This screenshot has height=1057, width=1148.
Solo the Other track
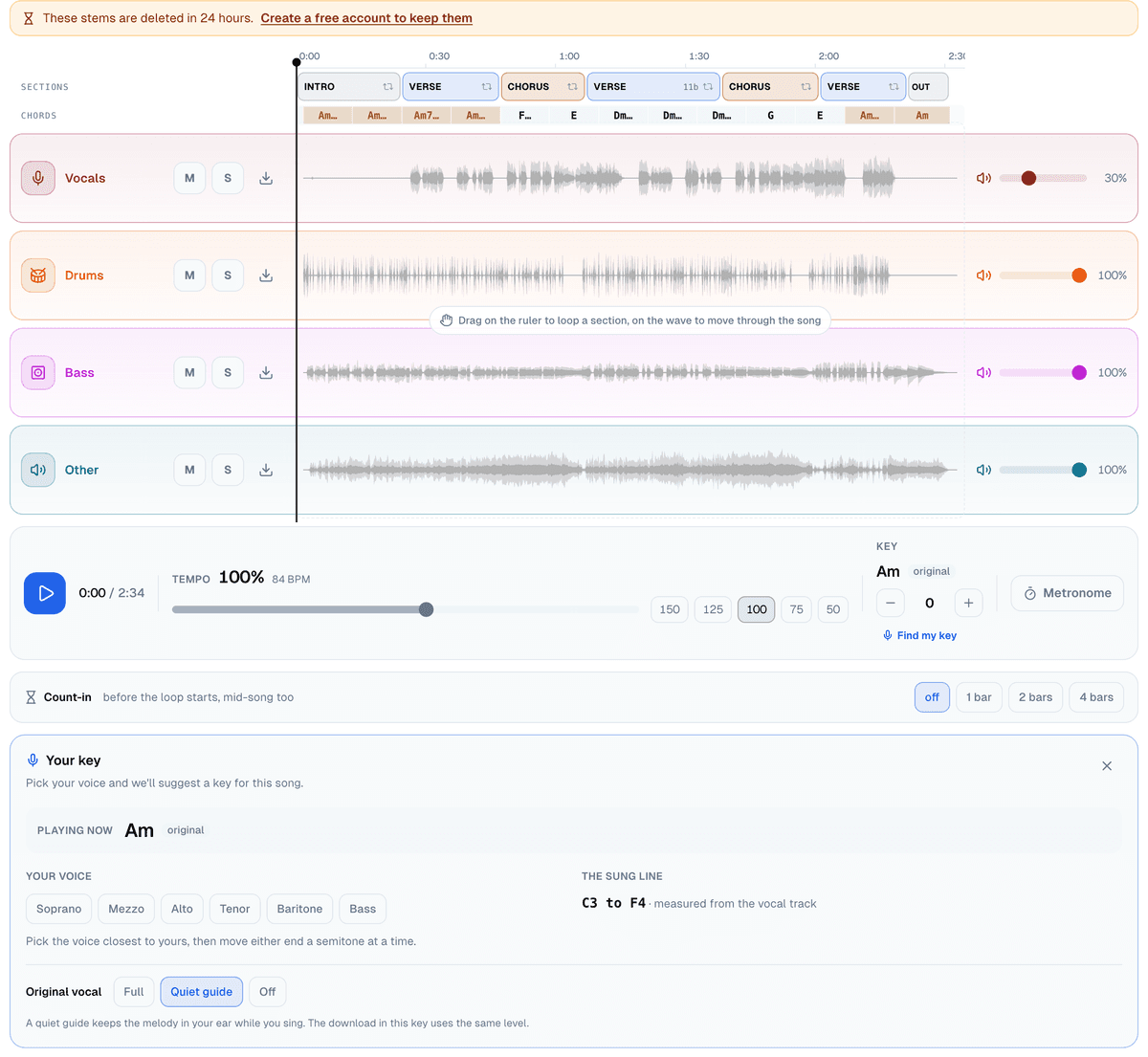point(228,470)
